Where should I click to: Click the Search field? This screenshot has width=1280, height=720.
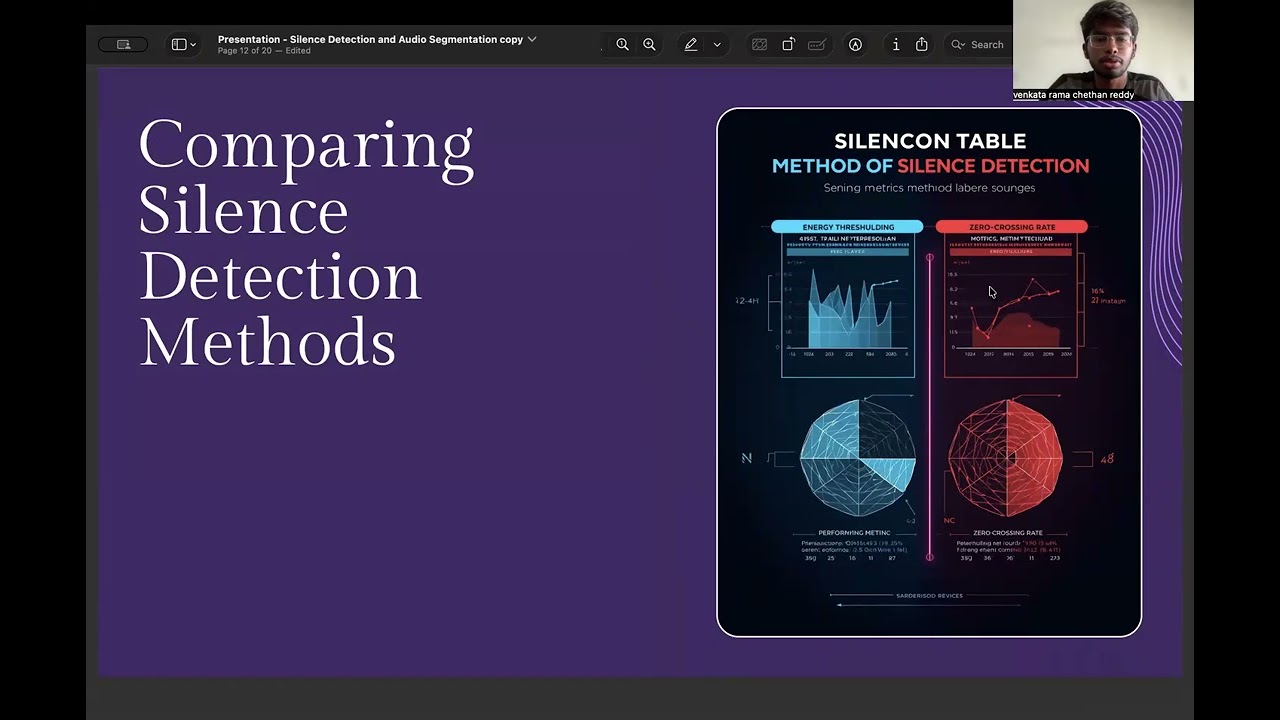tap(977, 44)
